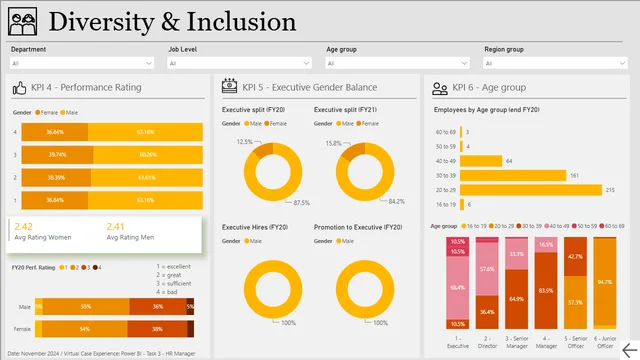
Task: Click the 2.42 Avg Rating Women card
Action: pyautogui.click(x=43, y=231)
